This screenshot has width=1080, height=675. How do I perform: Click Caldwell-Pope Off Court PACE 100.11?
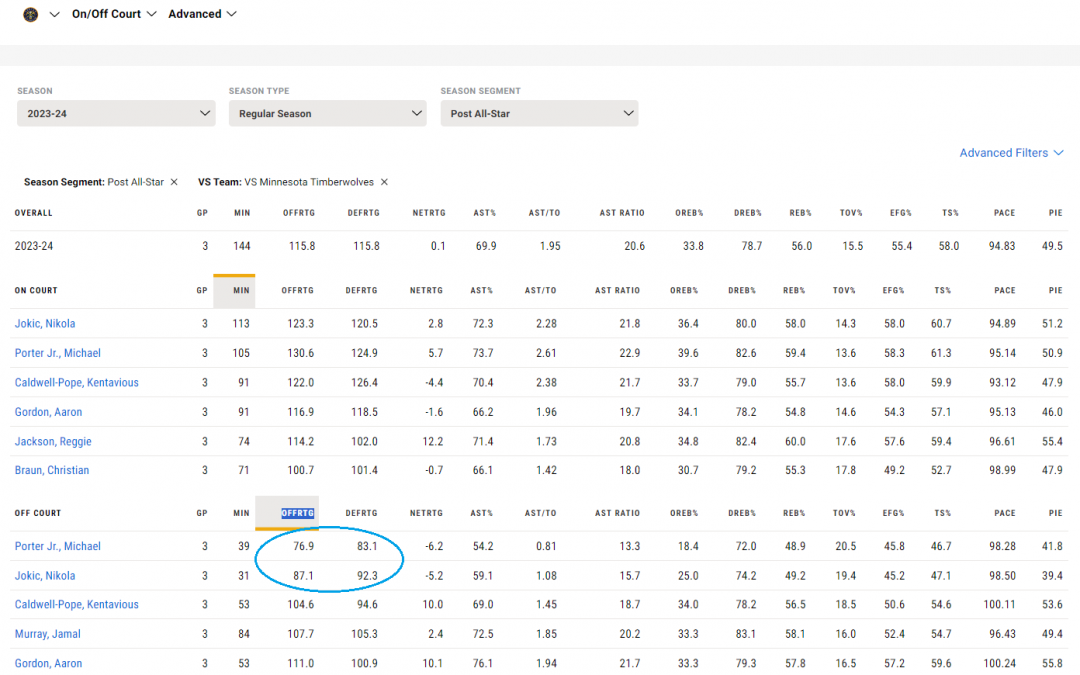coord(999,605)
